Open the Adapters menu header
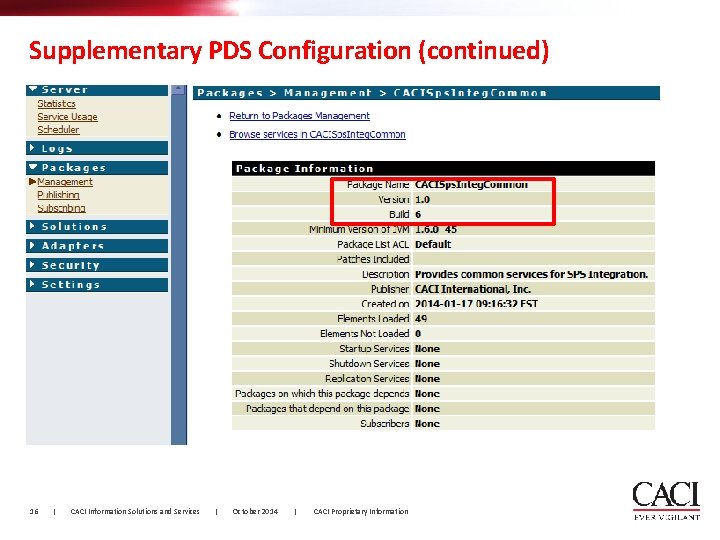The image size is (720, 540). 97,246
